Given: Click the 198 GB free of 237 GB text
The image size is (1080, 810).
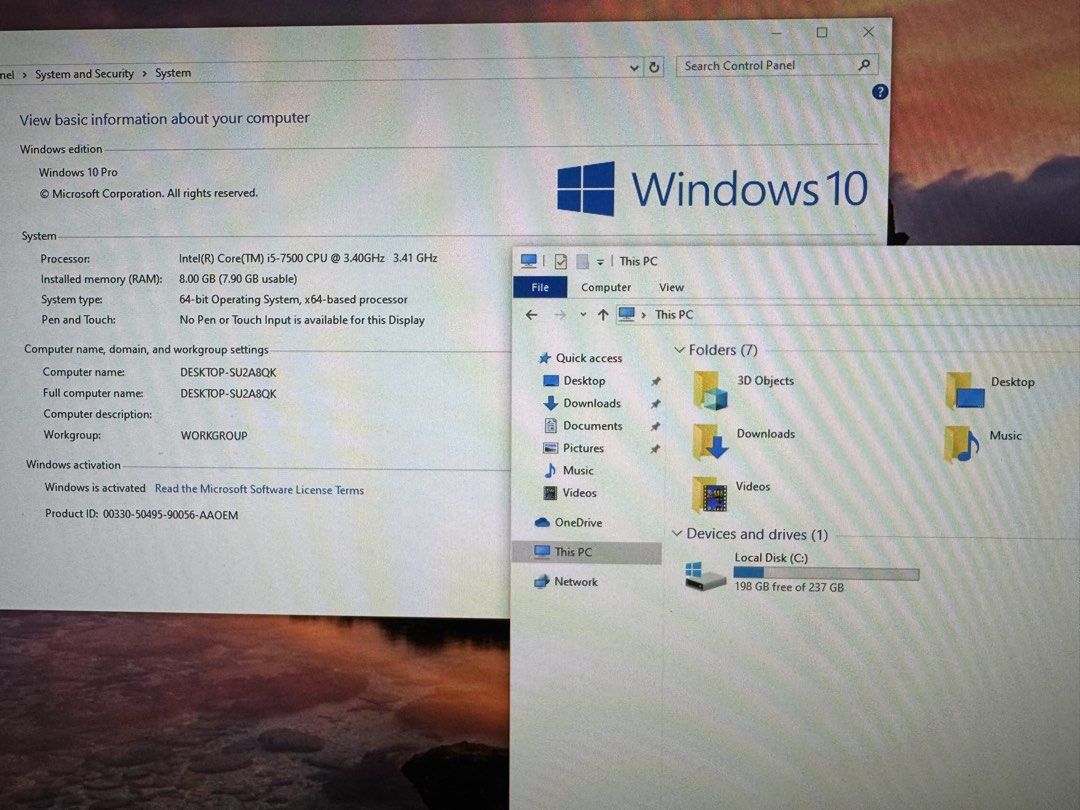Looking at the screenshot, I should click(x=789, y=588).
